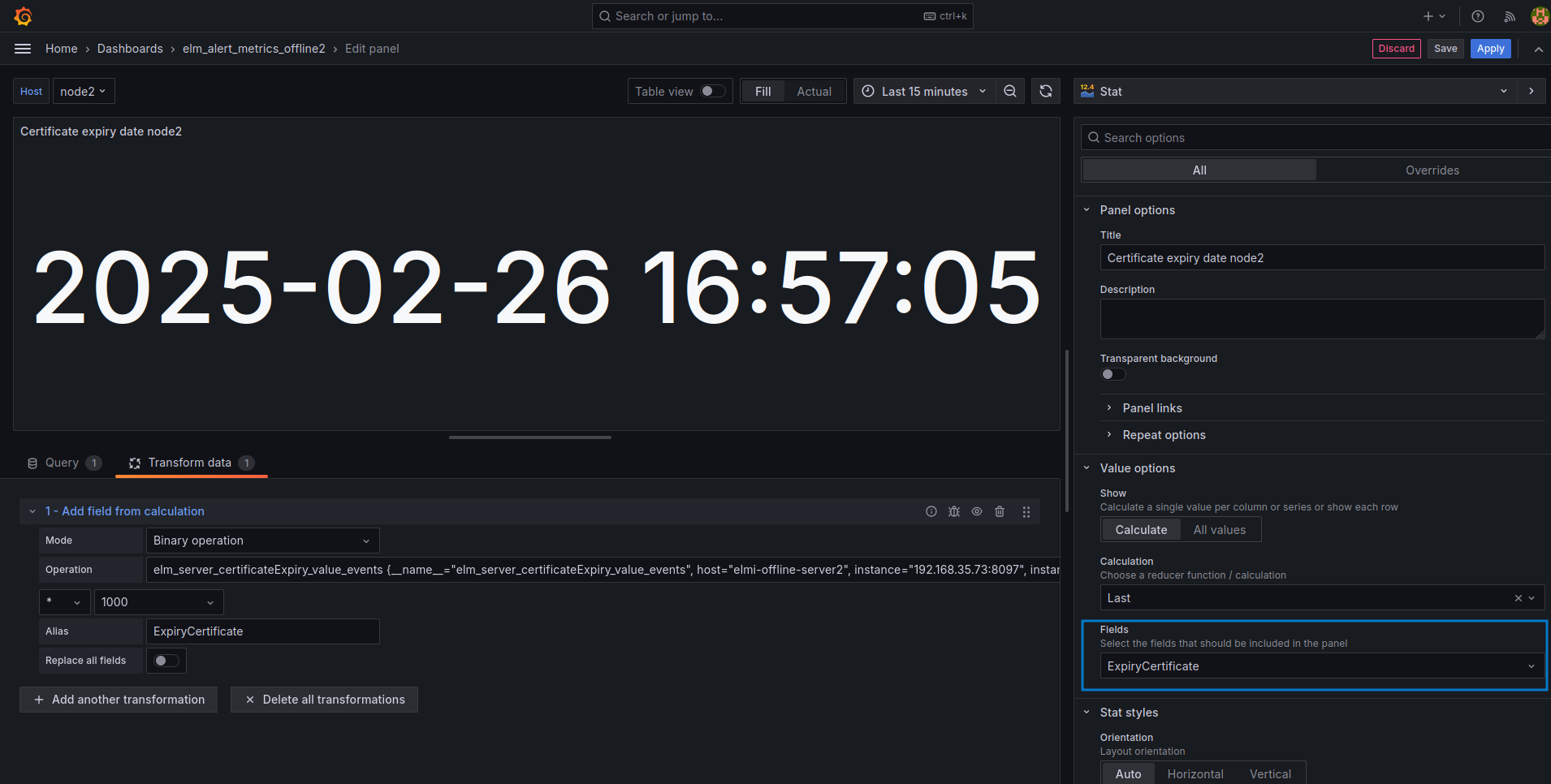Open the news RSS feed icon
This screenshot has height=784, width=1551.
pyautogui.click(x=1510, y=16)
